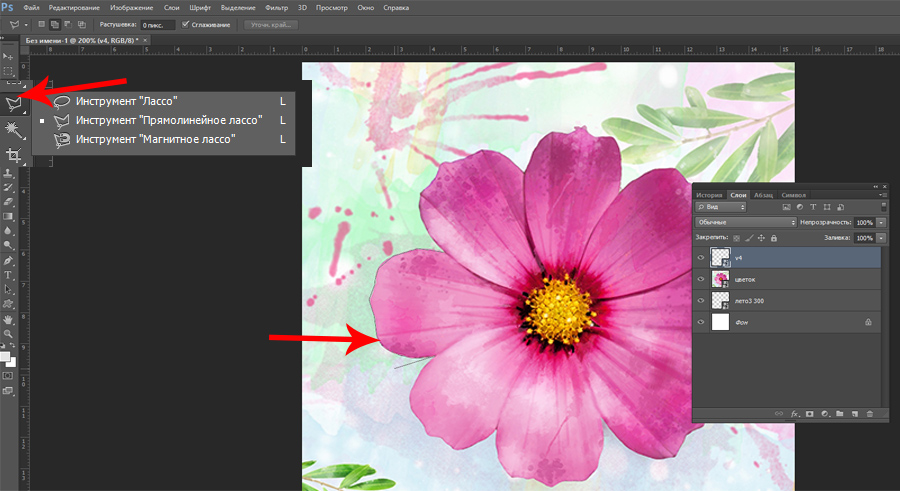Screen dimensions: 900x491
Task: Hide the Фон layer eye icon
Action: click(x=702, y=322)
